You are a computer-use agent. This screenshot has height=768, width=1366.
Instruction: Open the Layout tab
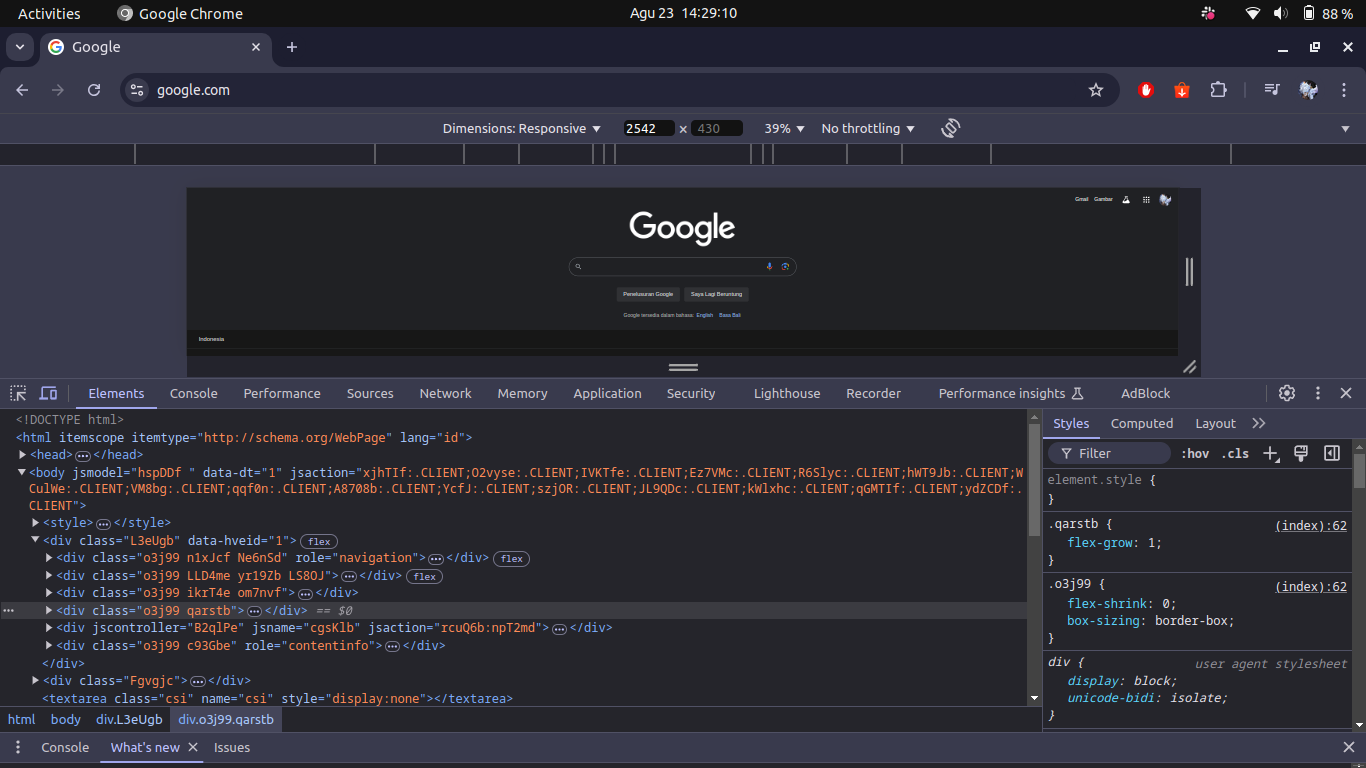coord(1215,423)
